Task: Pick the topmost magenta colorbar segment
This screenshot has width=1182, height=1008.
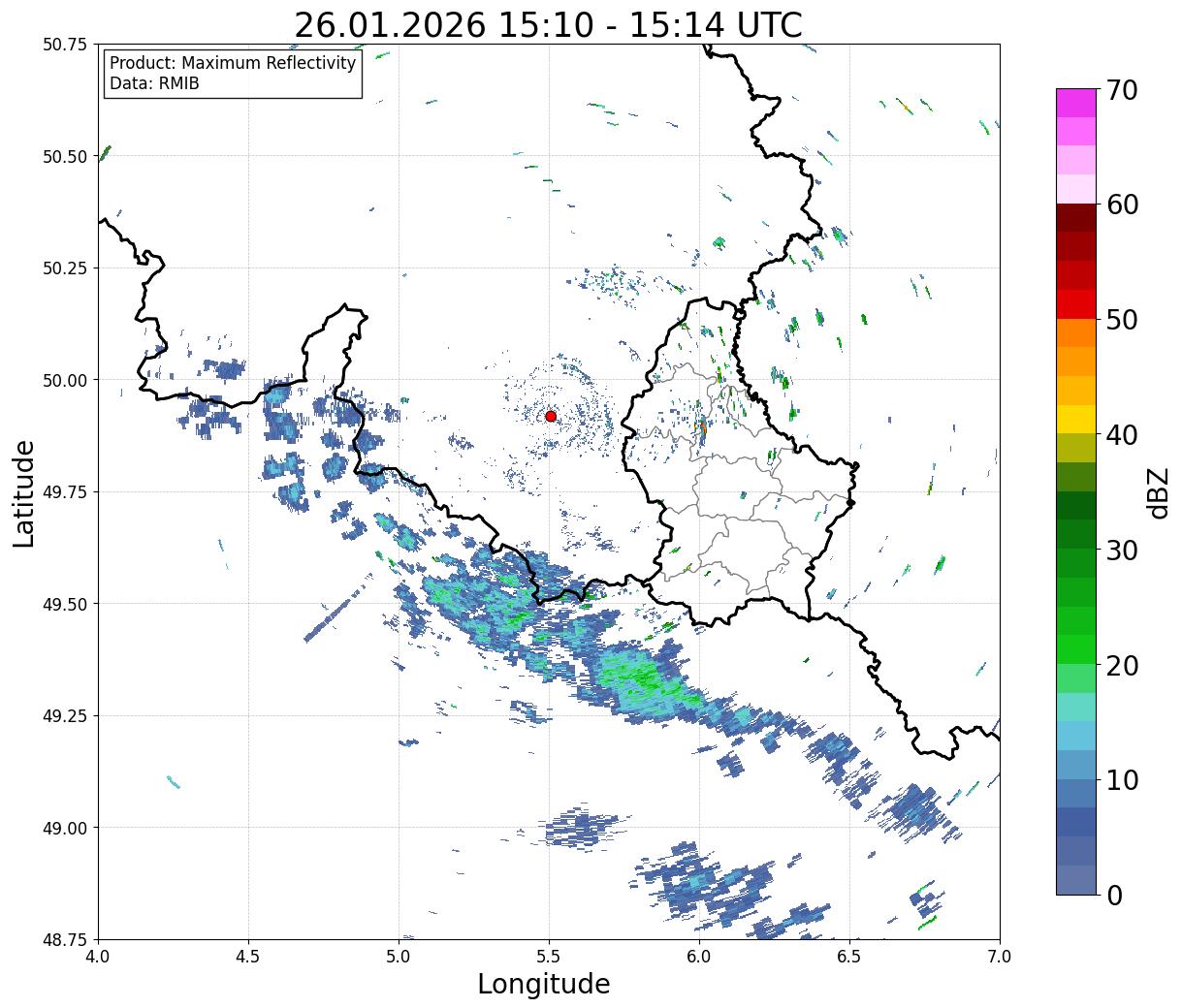Action: point(1076,103)
